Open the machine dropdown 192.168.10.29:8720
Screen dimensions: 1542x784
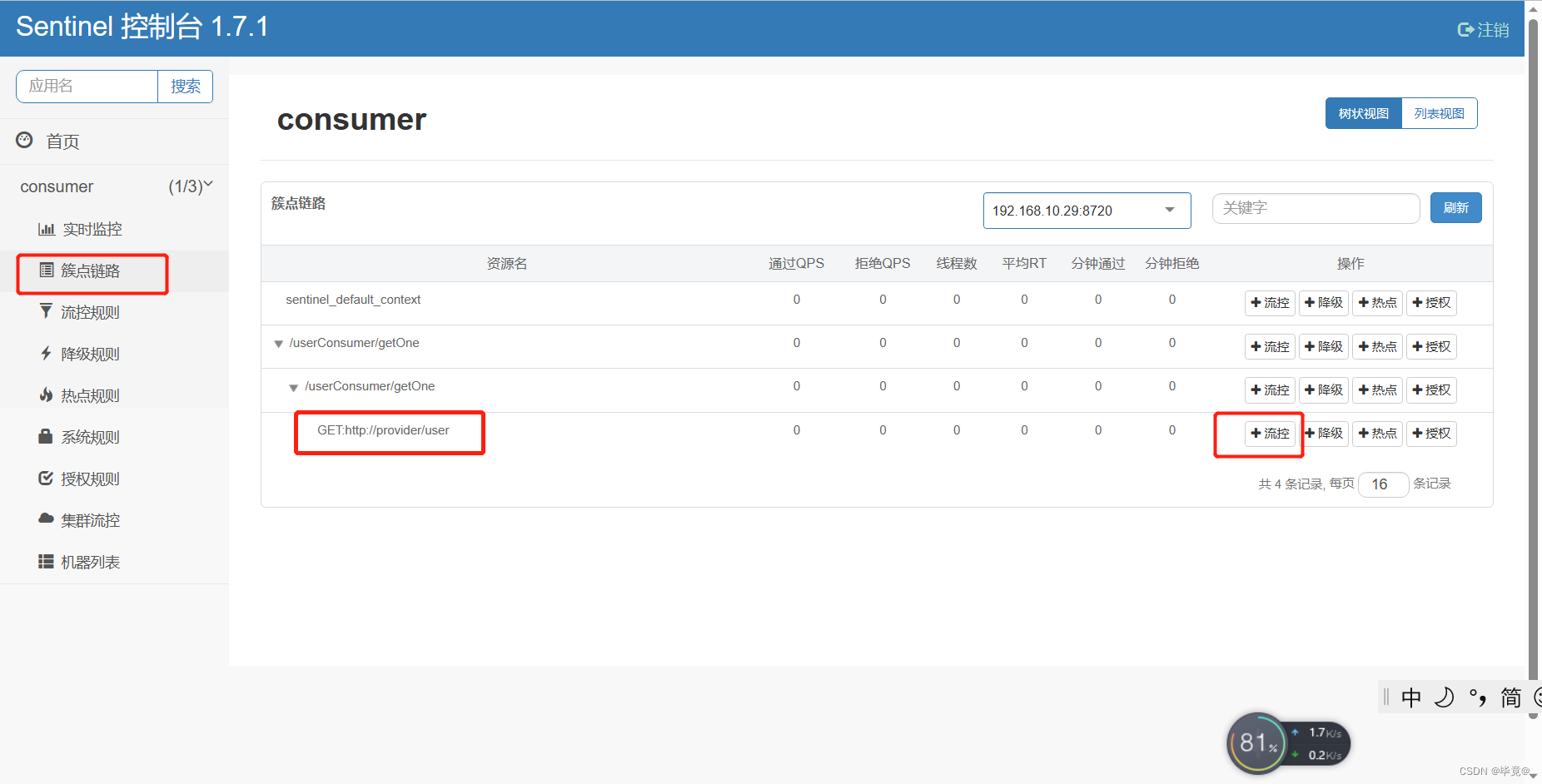[x=1087, y=211]
